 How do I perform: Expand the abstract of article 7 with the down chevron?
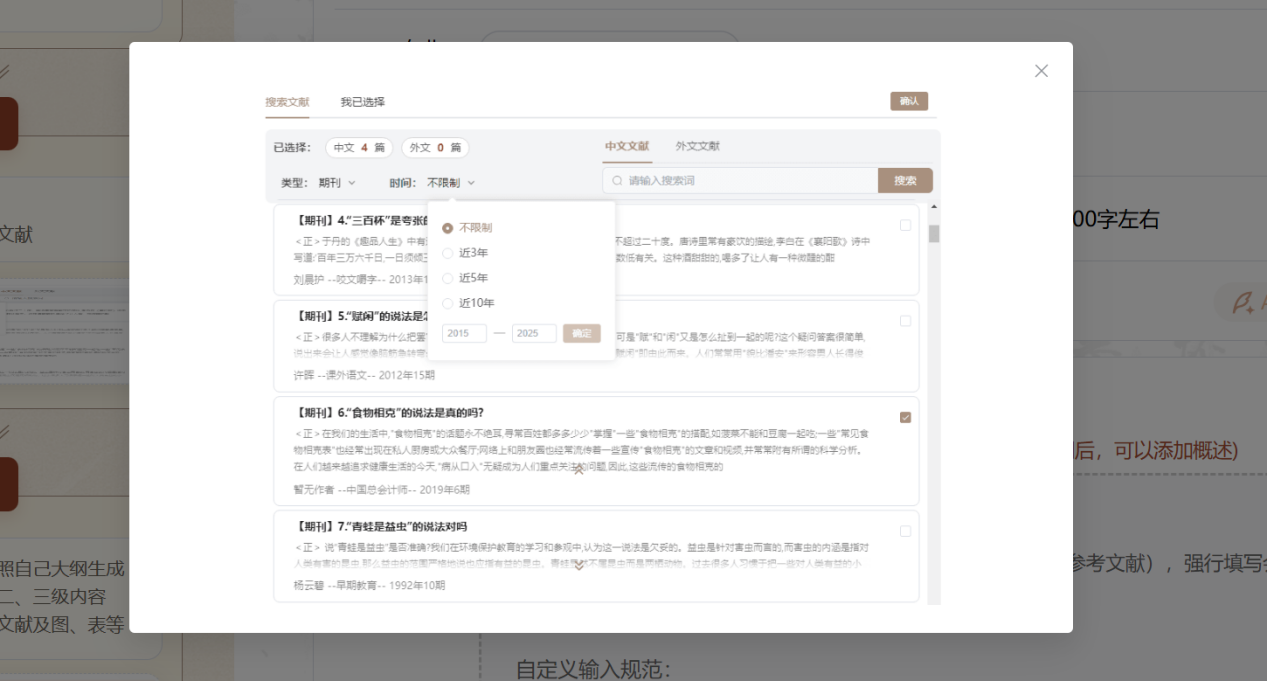coord(578,566)
